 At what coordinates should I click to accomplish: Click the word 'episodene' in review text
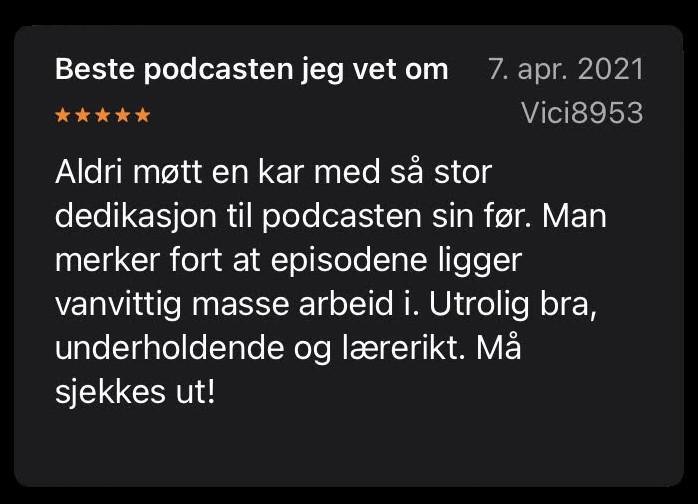pos(349,262)
